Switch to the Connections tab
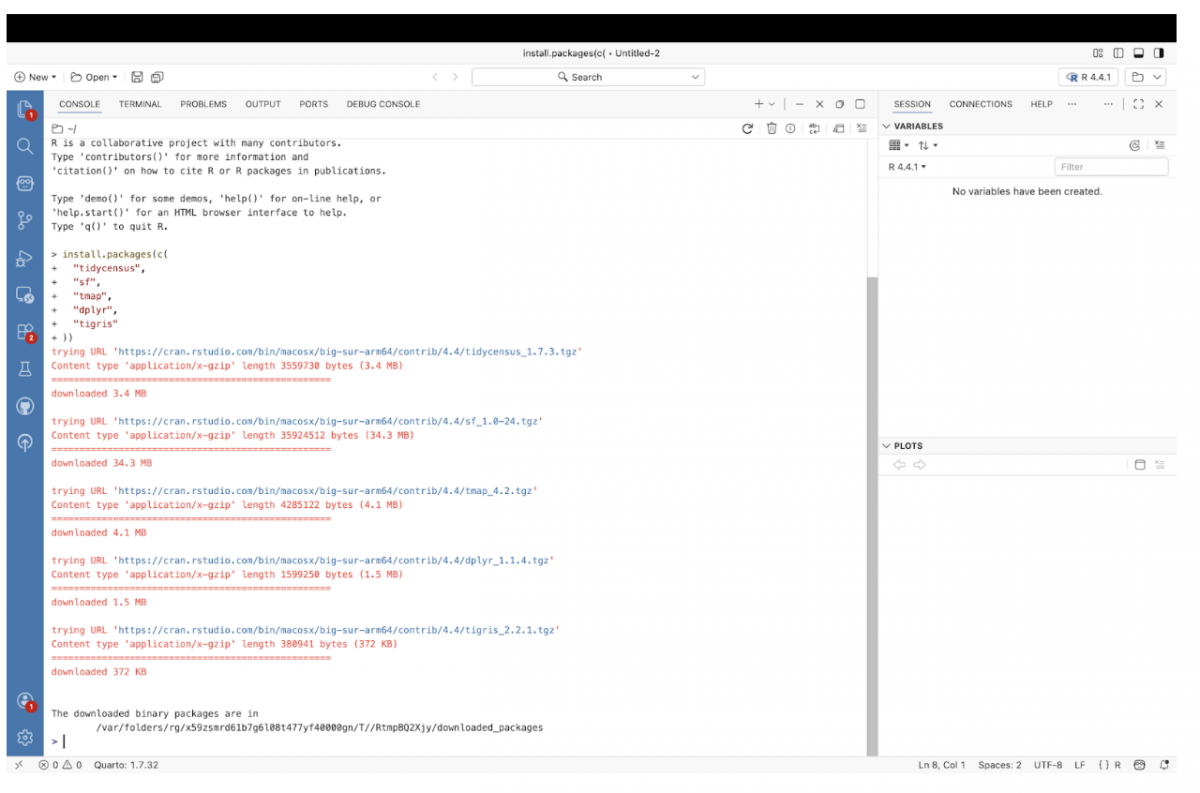 point(980,104)
